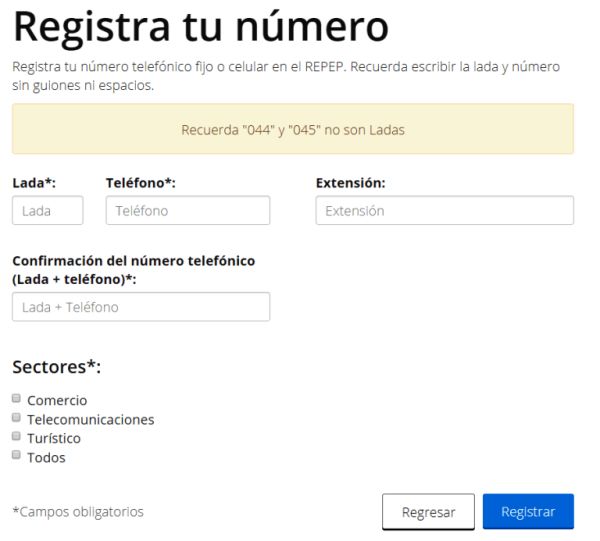600x541 pixels.
Task: Focus the Teléfono input field
Action: pos(188,211)
